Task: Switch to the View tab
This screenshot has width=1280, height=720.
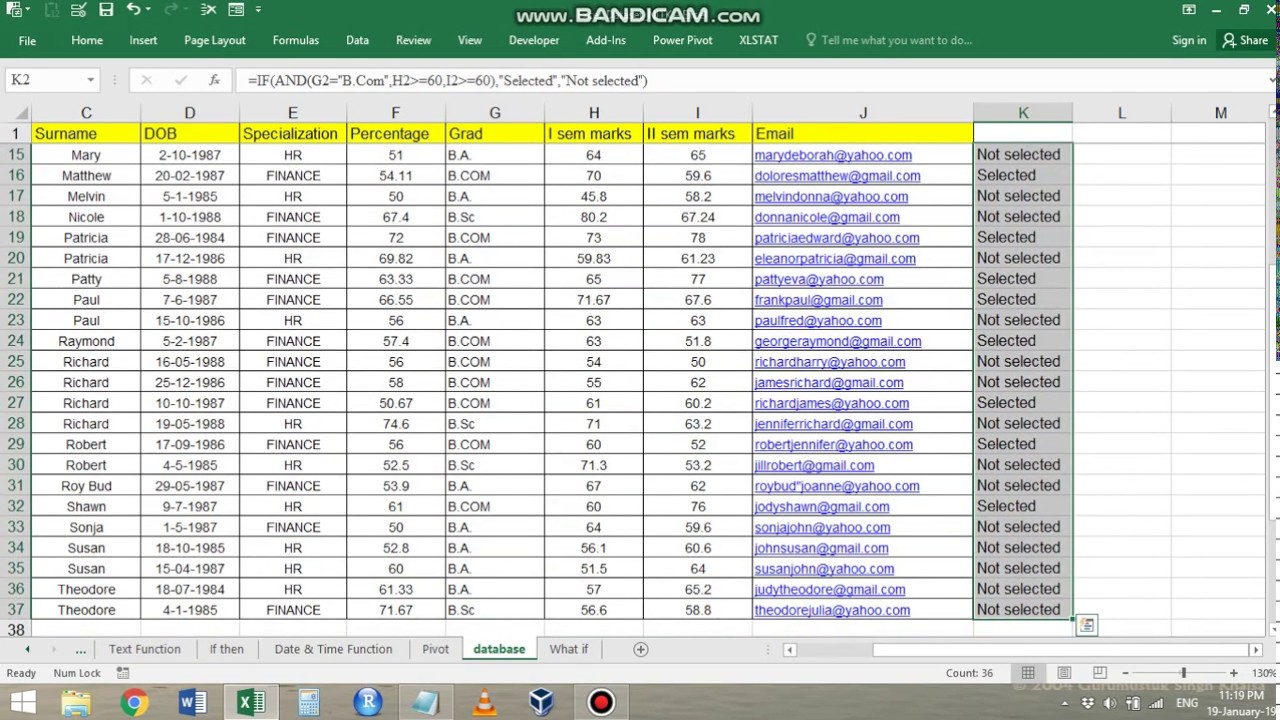Action: point(470,40)
